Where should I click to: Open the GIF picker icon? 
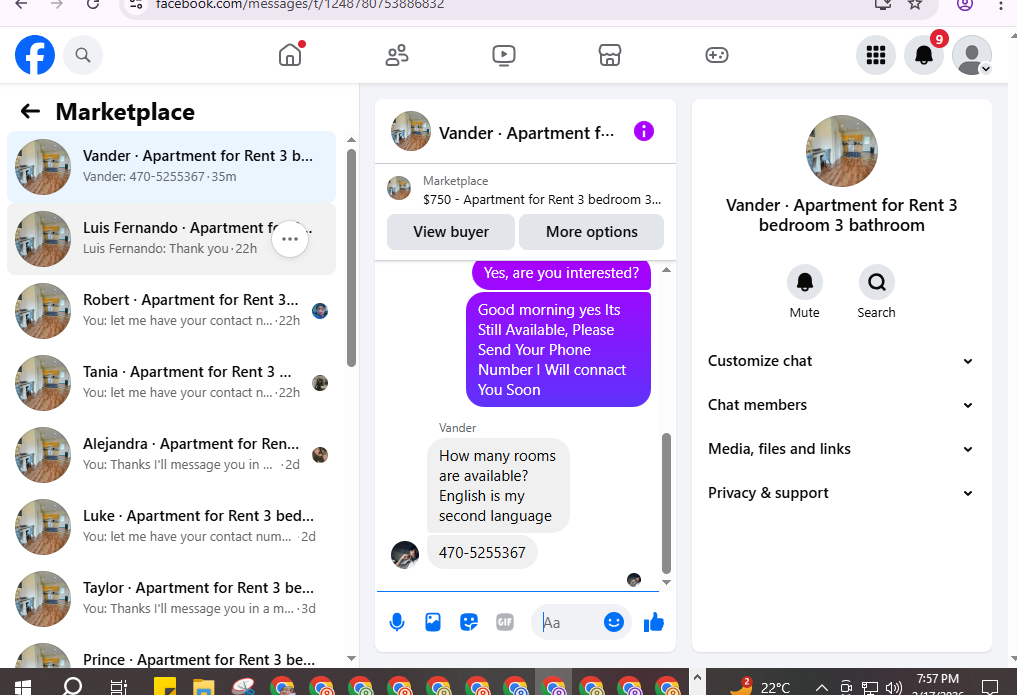505,622
